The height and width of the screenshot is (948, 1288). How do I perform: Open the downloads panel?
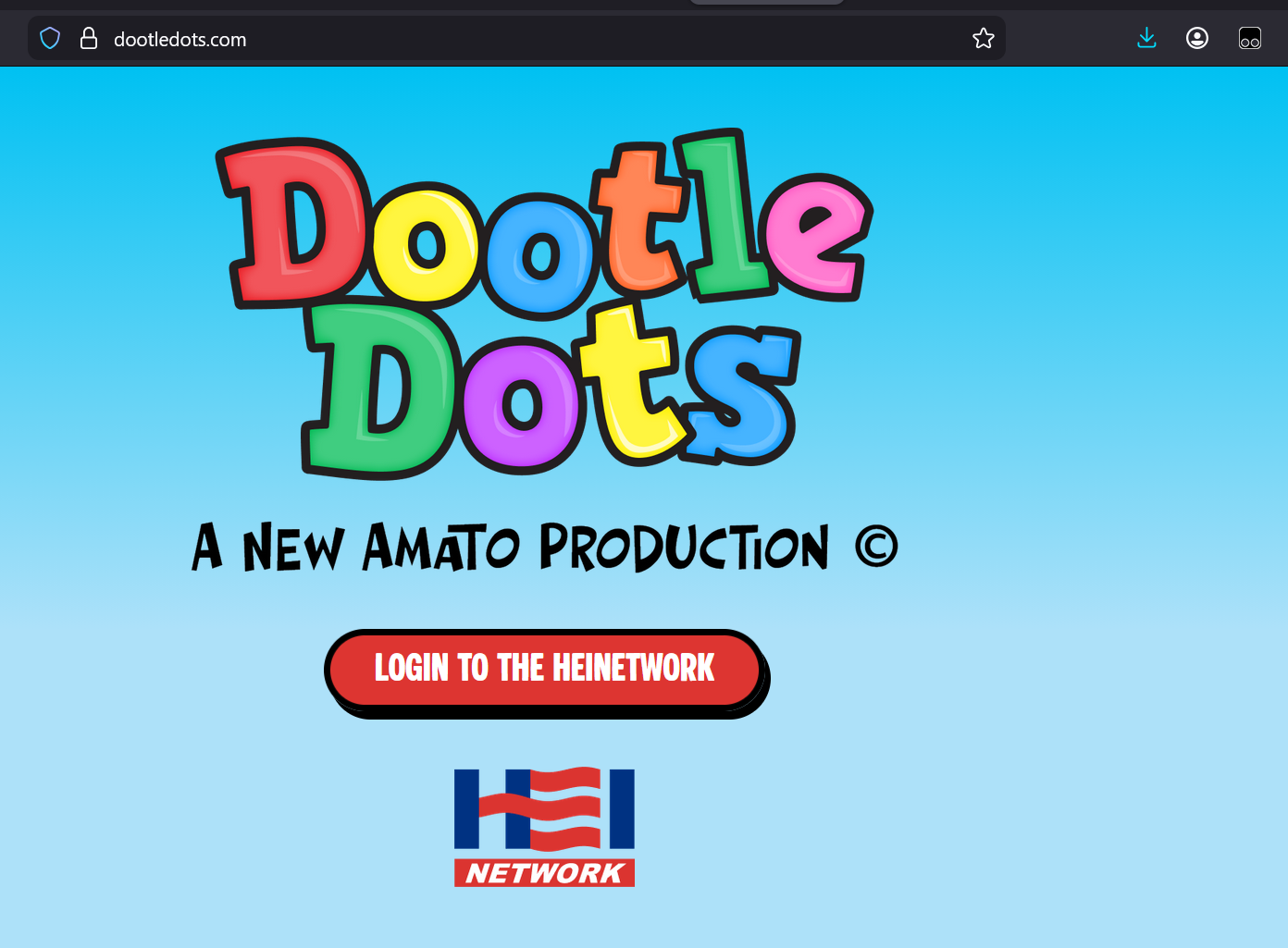pyautogui.click(x=1146, y=38)
